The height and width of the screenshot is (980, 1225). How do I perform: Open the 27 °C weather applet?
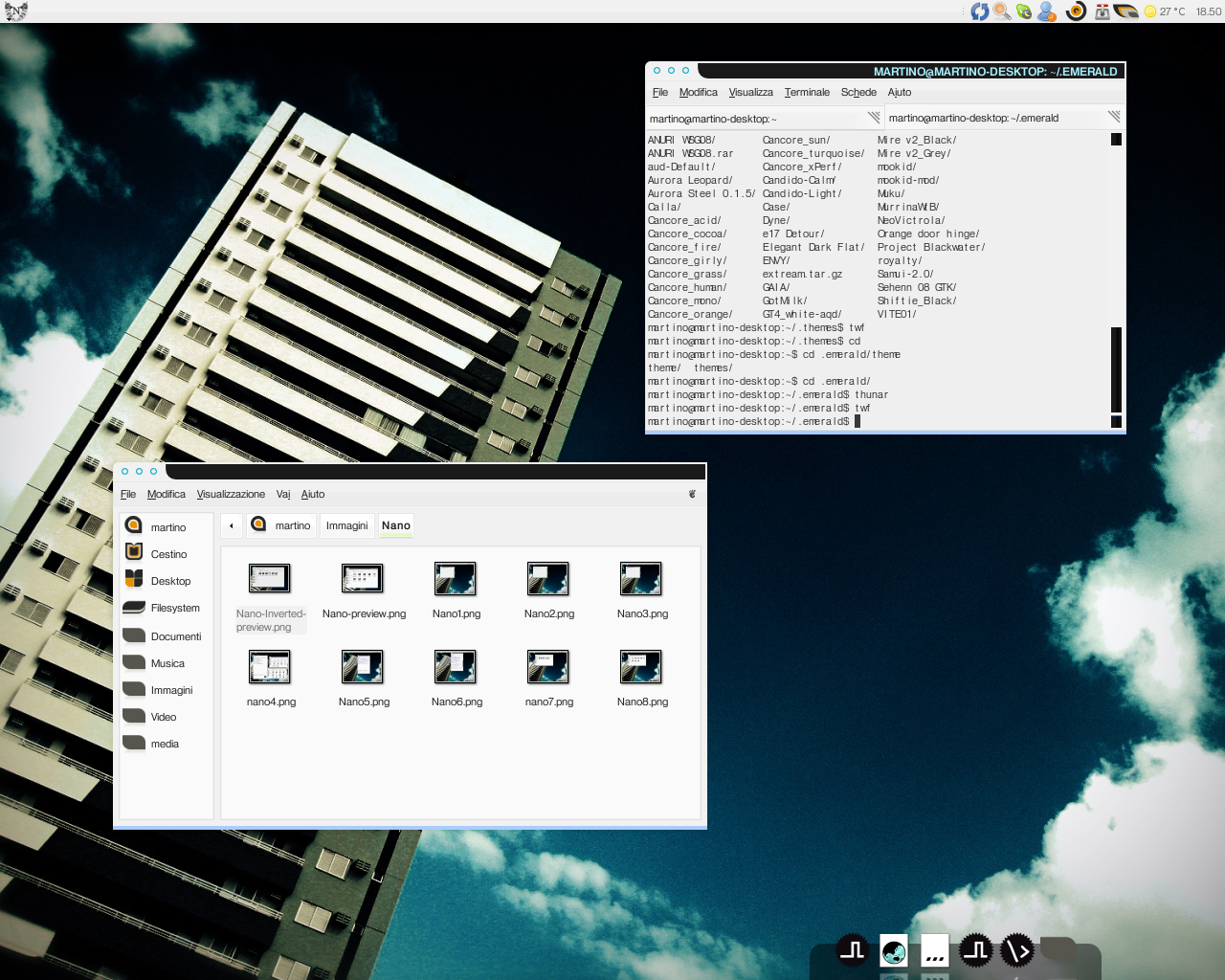coord(1165,11)
